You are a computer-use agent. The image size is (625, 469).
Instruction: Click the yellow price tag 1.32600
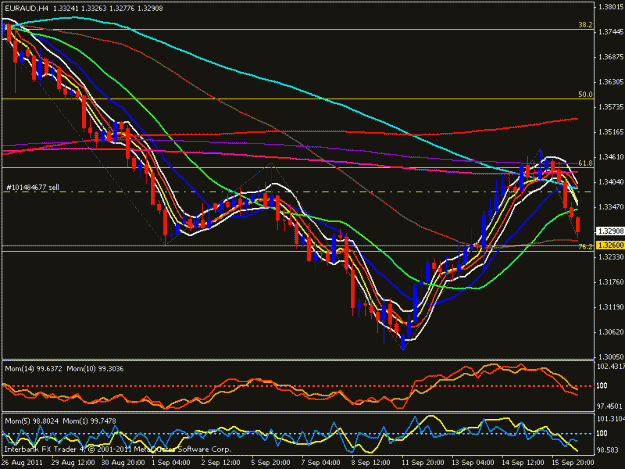coord(610,245)
